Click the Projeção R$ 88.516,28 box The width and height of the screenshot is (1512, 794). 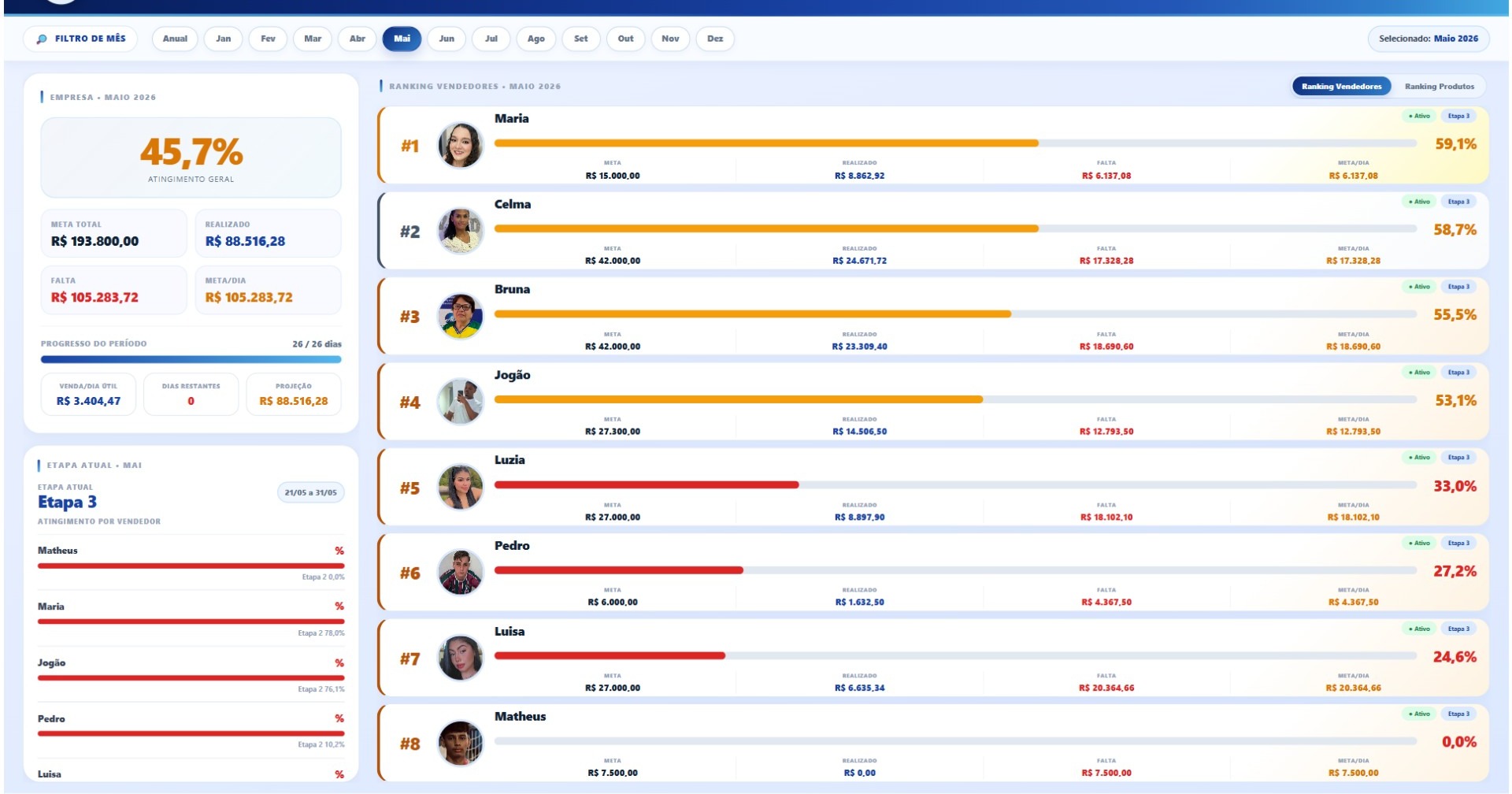(x=294, y=394)
